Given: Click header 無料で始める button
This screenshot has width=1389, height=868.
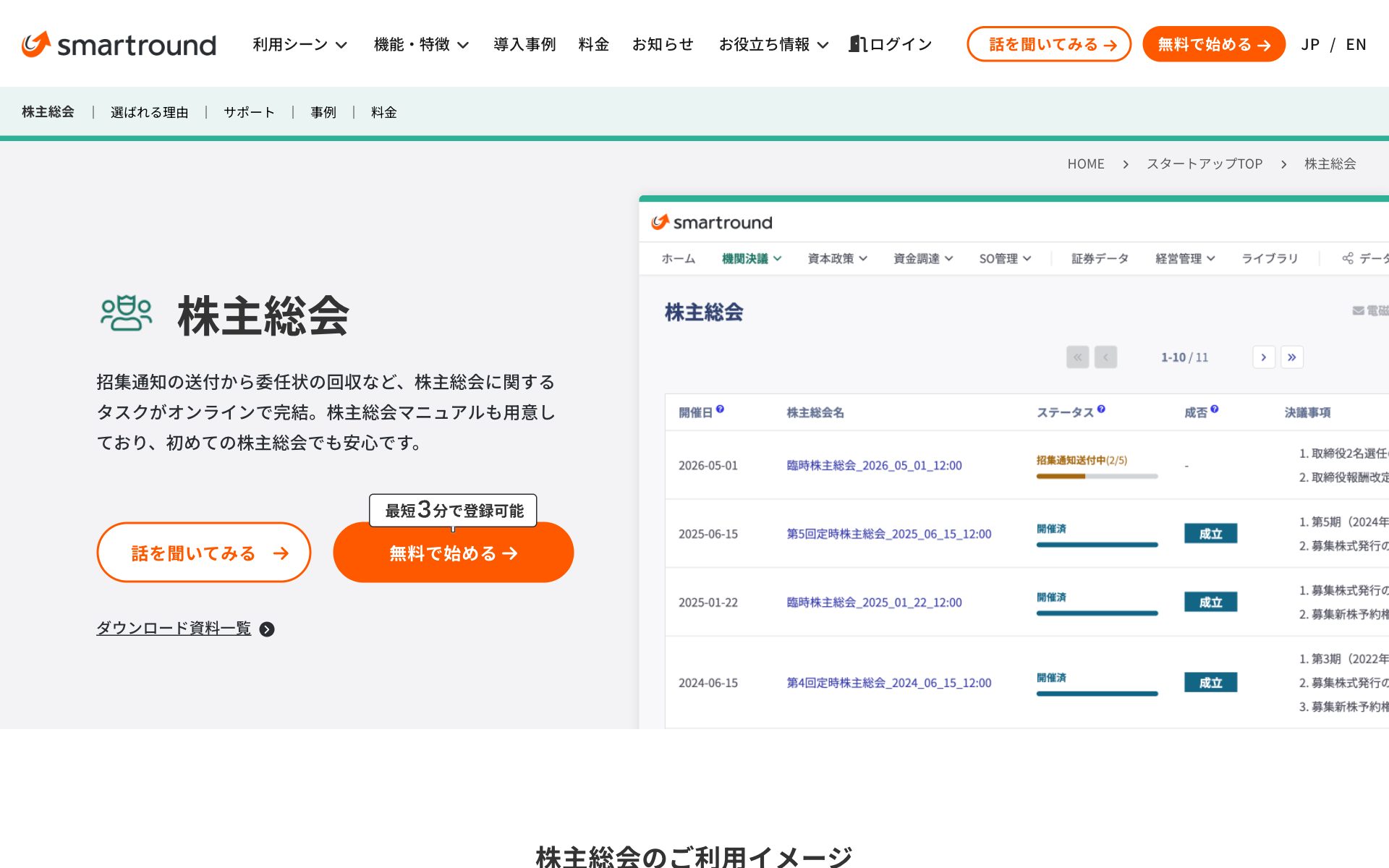Looking at the screenshot, I should point(1214,44).
